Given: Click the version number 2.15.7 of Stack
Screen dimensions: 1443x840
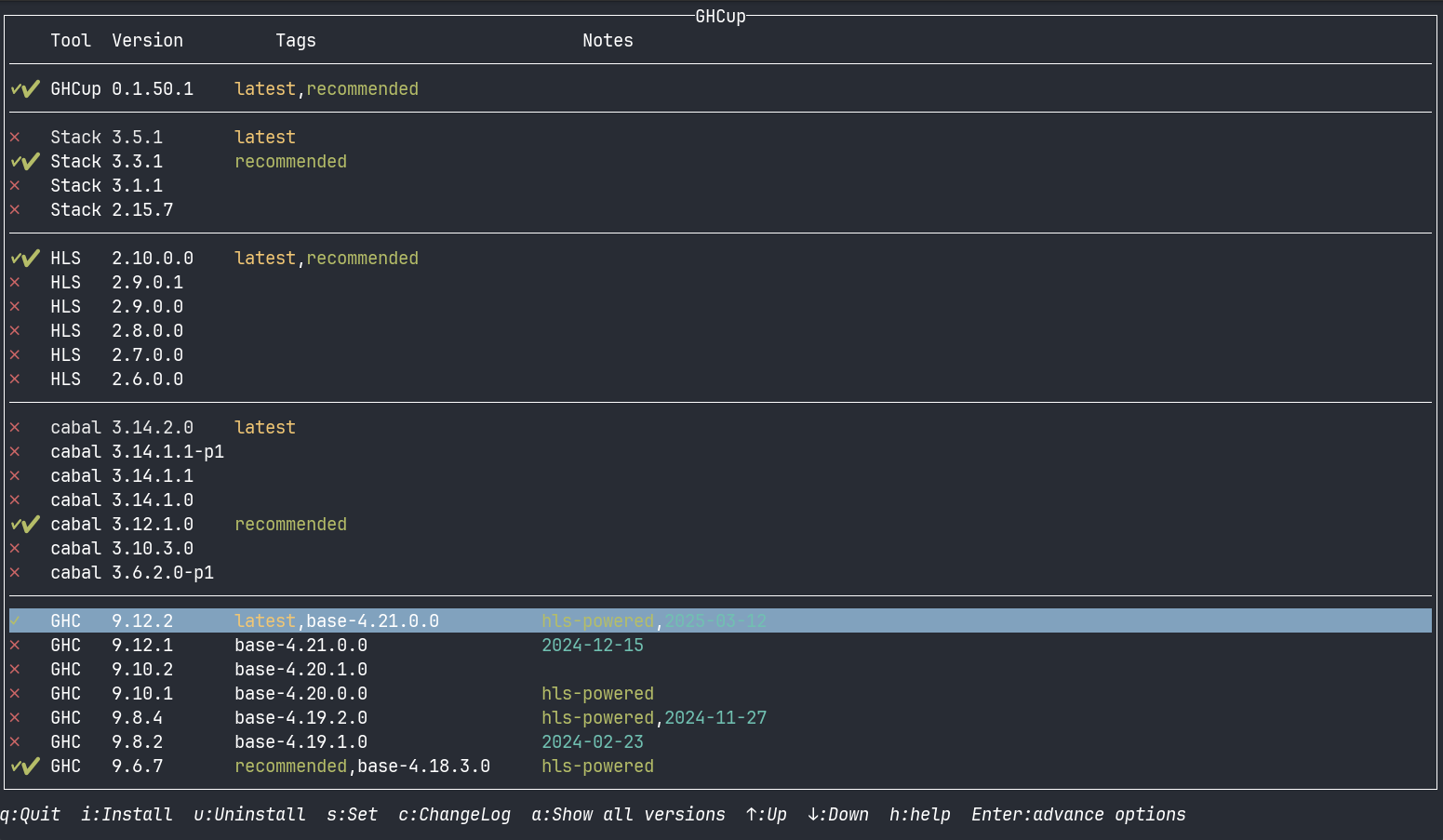Looking at the screenshot, I should click(x=142, y=210).
